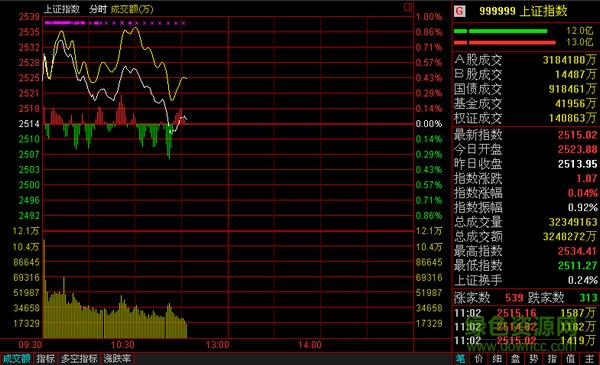Click the 涨家数 count 539
The height and width of the screenshot is (365, 600).
[514, 297]
